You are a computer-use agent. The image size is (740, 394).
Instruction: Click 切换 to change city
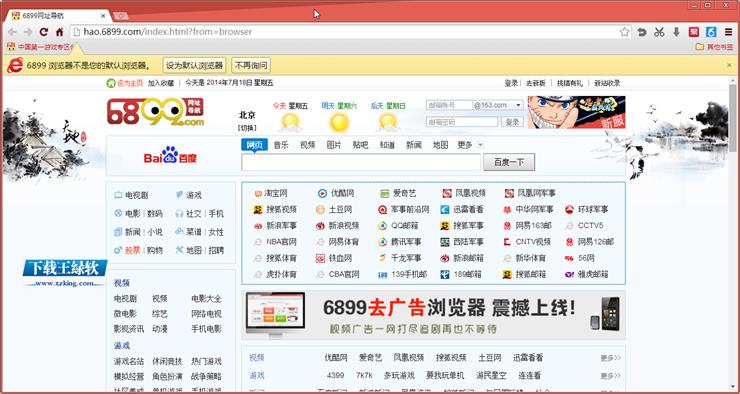point(247,128)
